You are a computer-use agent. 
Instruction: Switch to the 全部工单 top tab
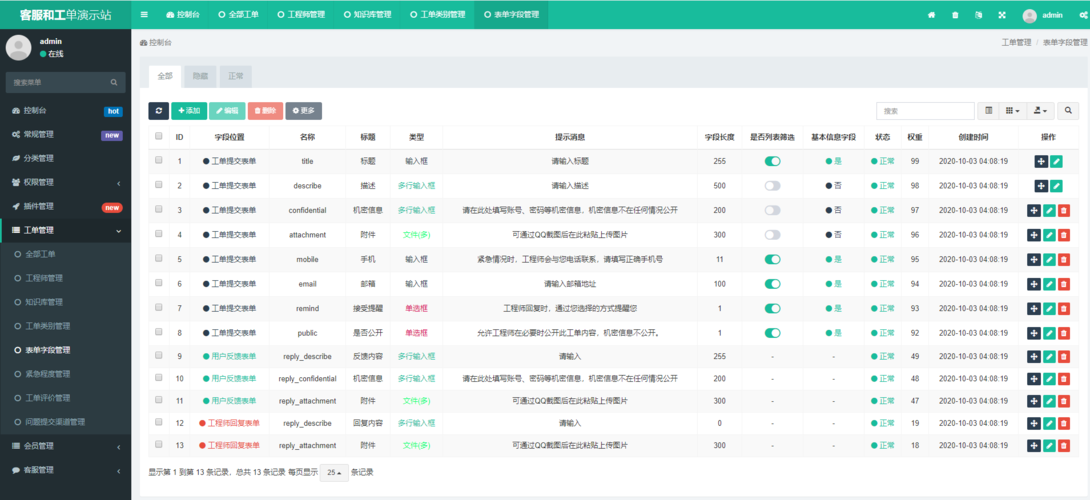pos(236,15)
